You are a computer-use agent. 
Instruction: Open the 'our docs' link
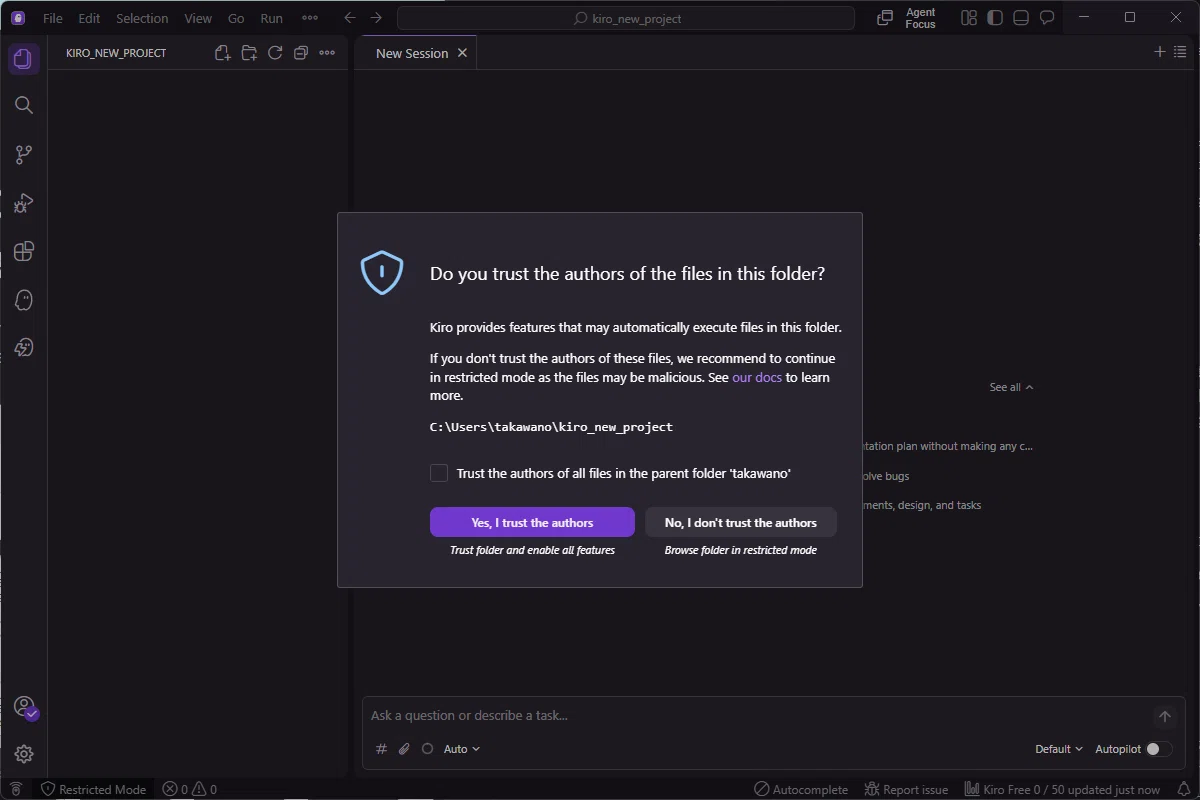click(x=757, y=377)
